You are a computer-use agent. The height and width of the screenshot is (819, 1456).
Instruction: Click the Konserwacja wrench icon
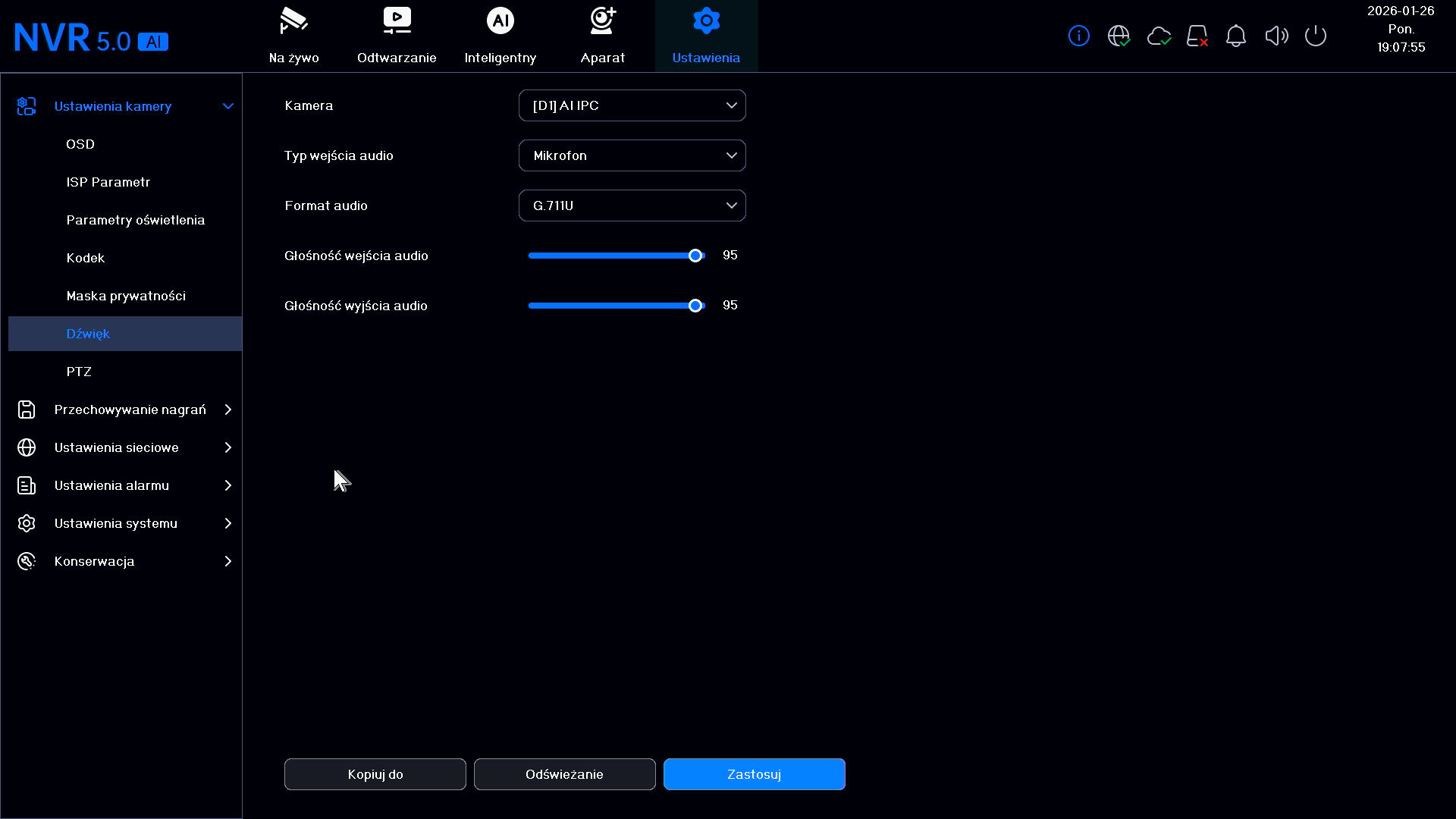click(x=27, y=561)
